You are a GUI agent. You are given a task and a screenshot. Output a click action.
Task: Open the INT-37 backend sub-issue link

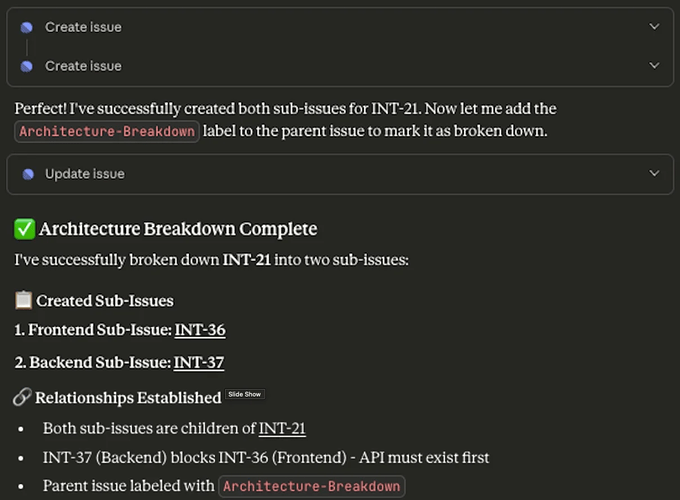[x=198, y=363]
